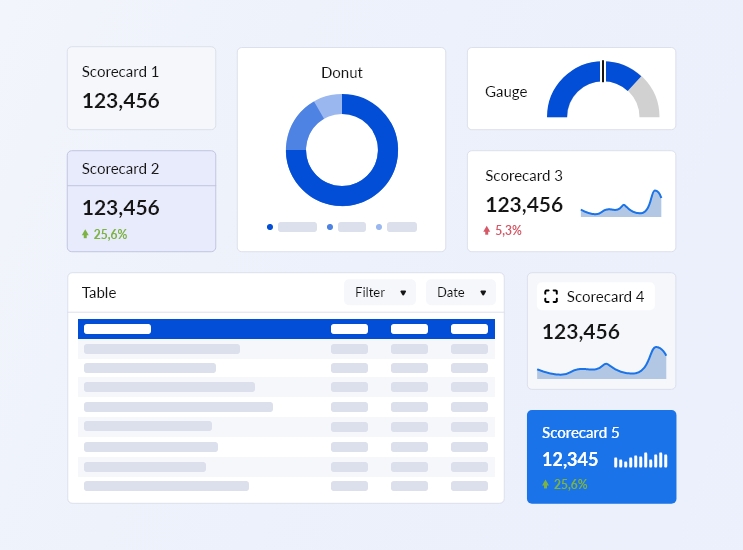Click the Donut chart title

342,72
